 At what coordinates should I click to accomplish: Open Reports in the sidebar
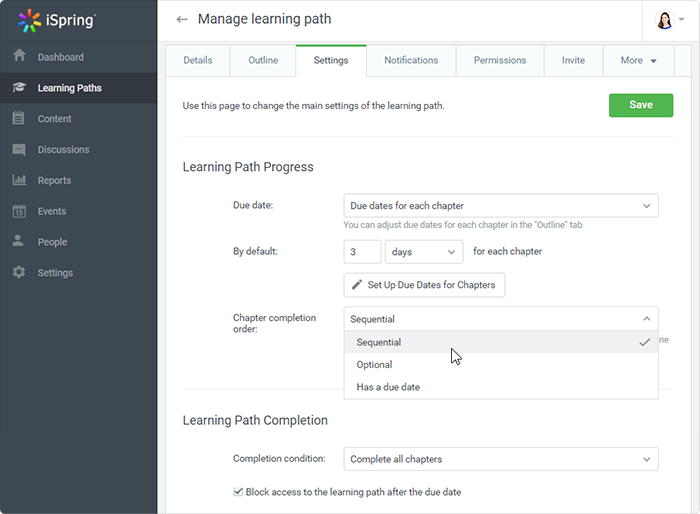[x=79, y=180]
